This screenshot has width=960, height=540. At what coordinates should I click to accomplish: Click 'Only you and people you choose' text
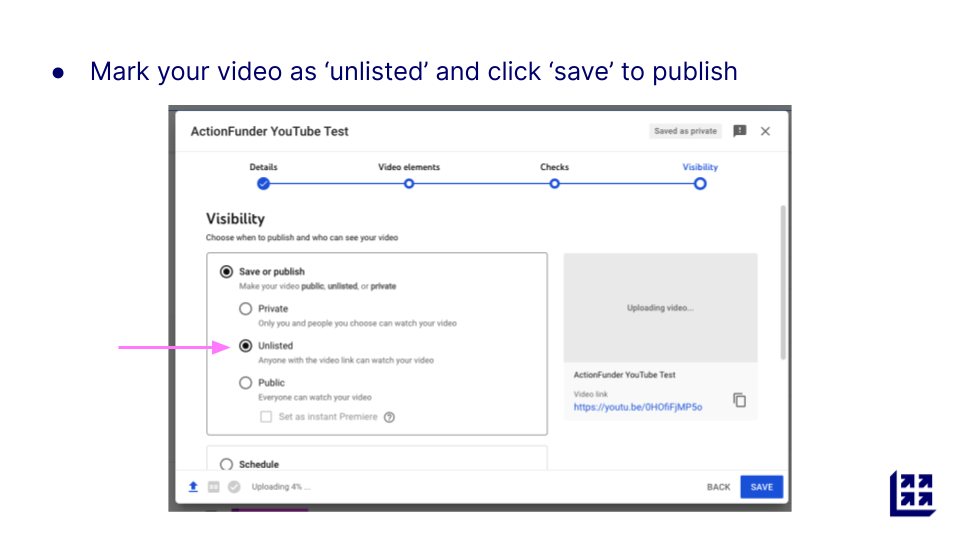[x=357, y=323]
